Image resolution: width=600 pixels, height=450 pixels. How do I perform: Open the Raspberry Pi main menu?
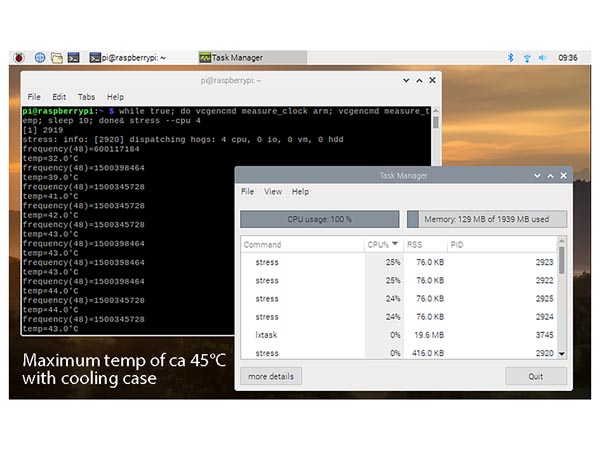tap(19, 58)
